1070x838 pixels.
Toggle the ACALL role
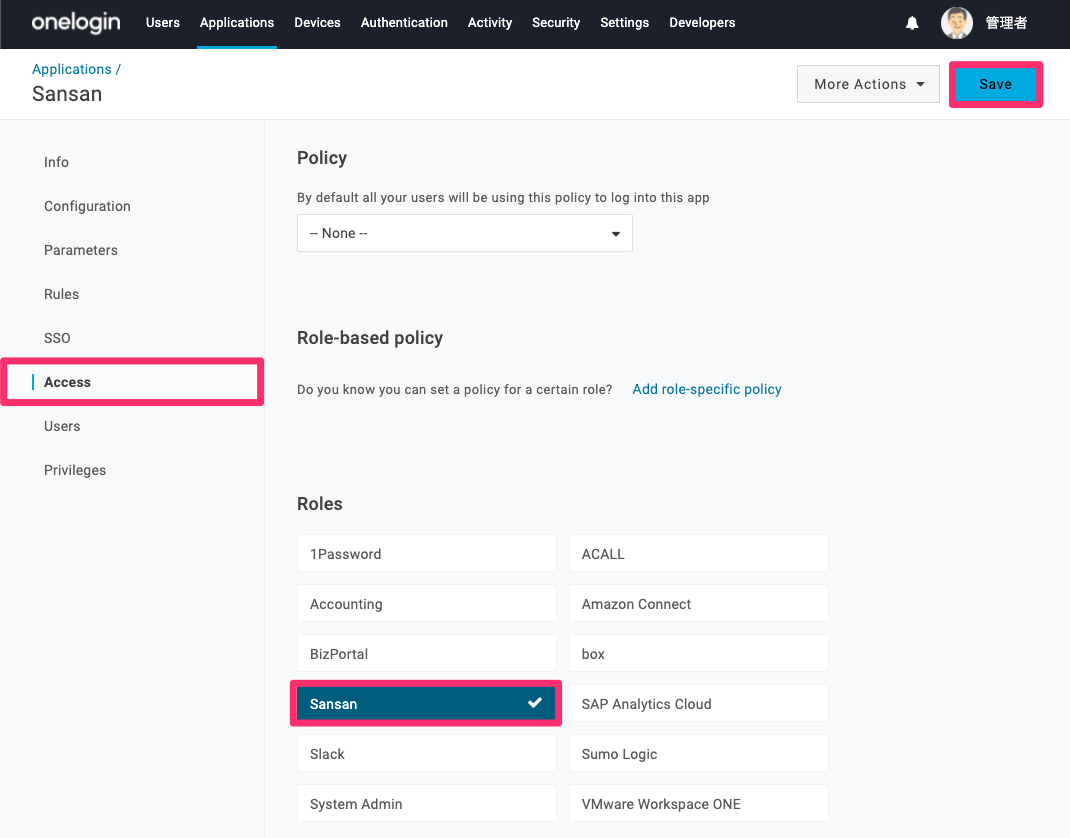699,553
